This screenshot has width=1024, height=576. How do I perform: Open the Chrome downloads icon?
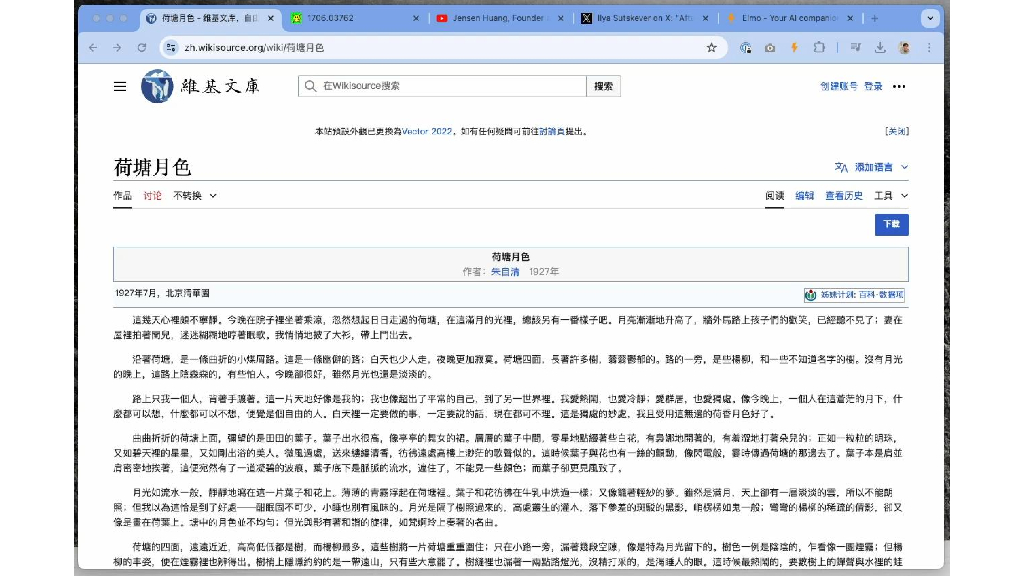(880, 47)
